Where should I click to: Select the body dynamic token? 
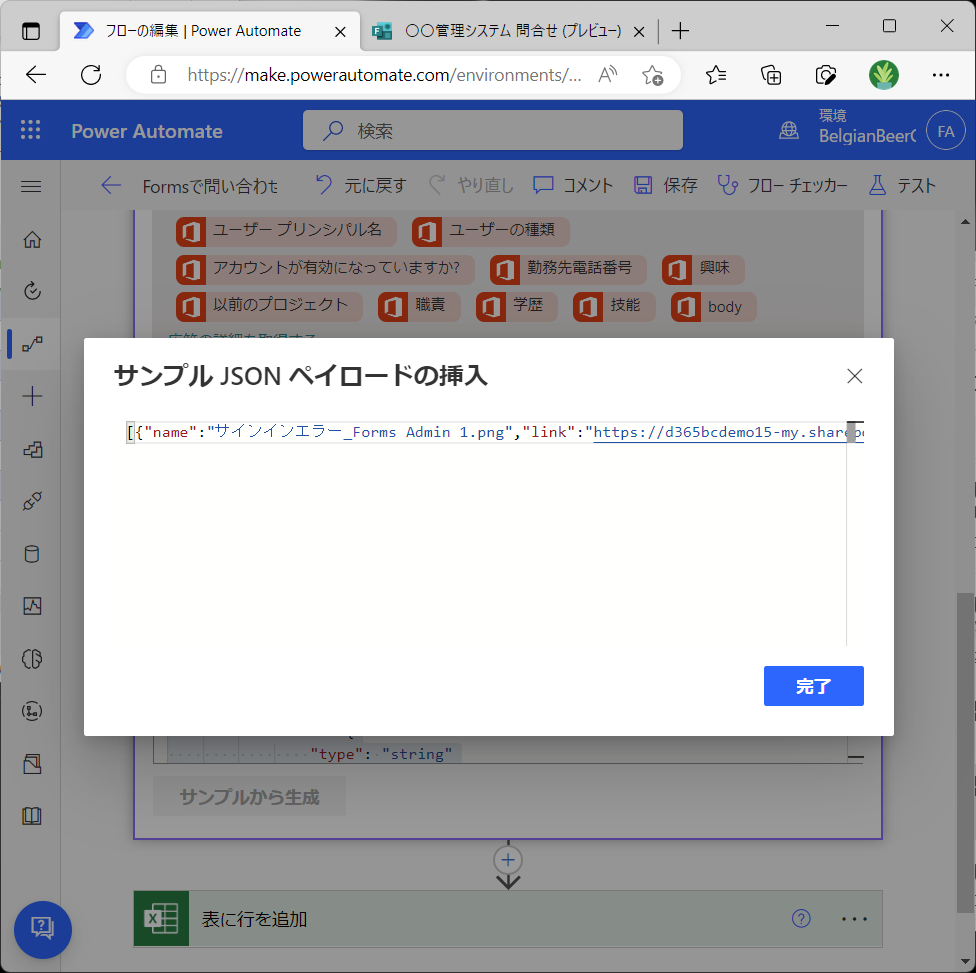(713, 307)
